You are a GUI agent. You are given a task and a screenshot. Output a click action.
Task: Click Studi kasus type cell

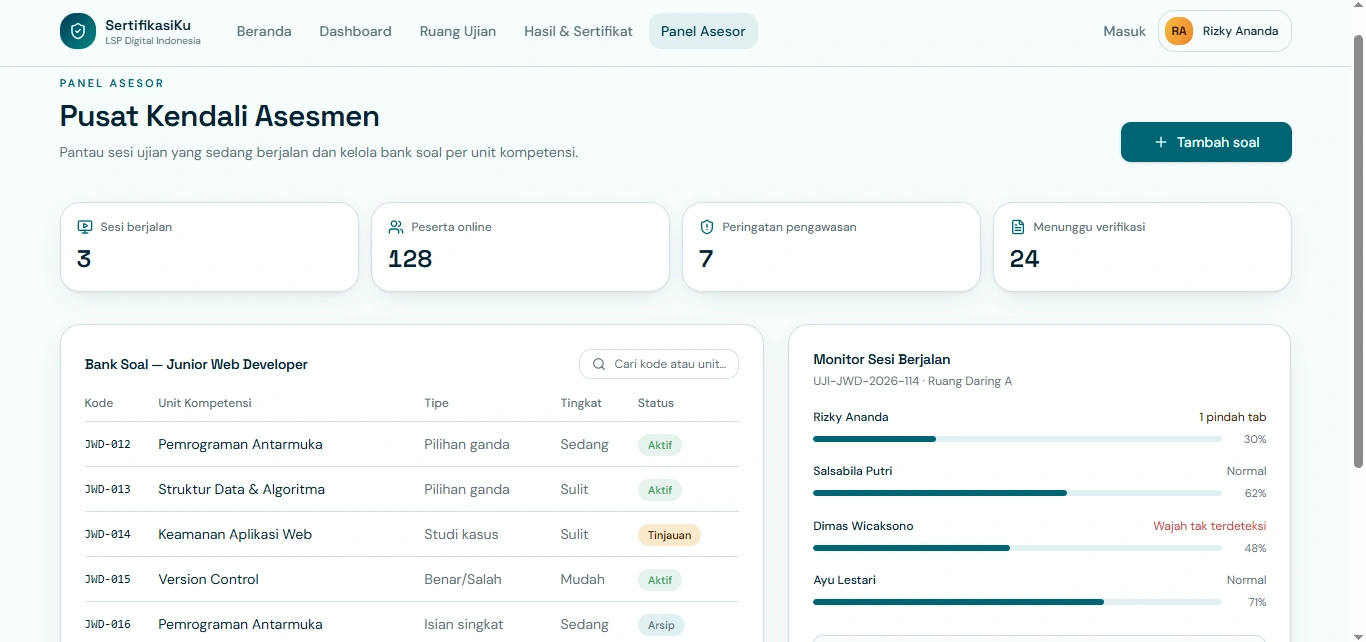click(461, 534)
